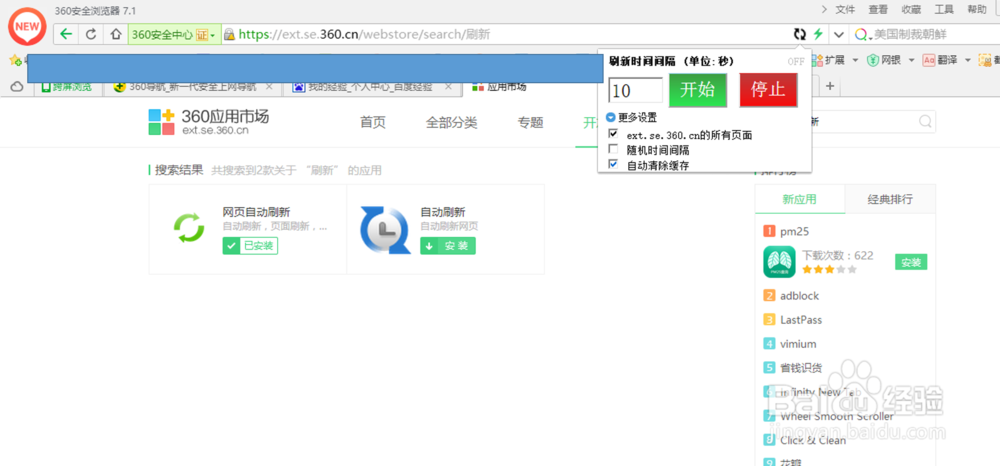Open the 收藏 menu

pyautogui.click(x=911, y=10)
